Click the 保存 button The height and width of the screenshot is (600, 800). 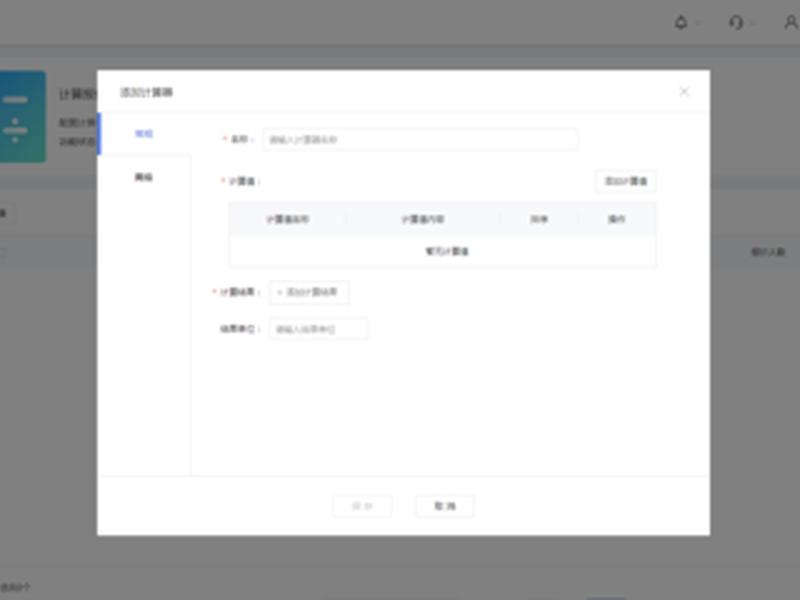[362, 506]
